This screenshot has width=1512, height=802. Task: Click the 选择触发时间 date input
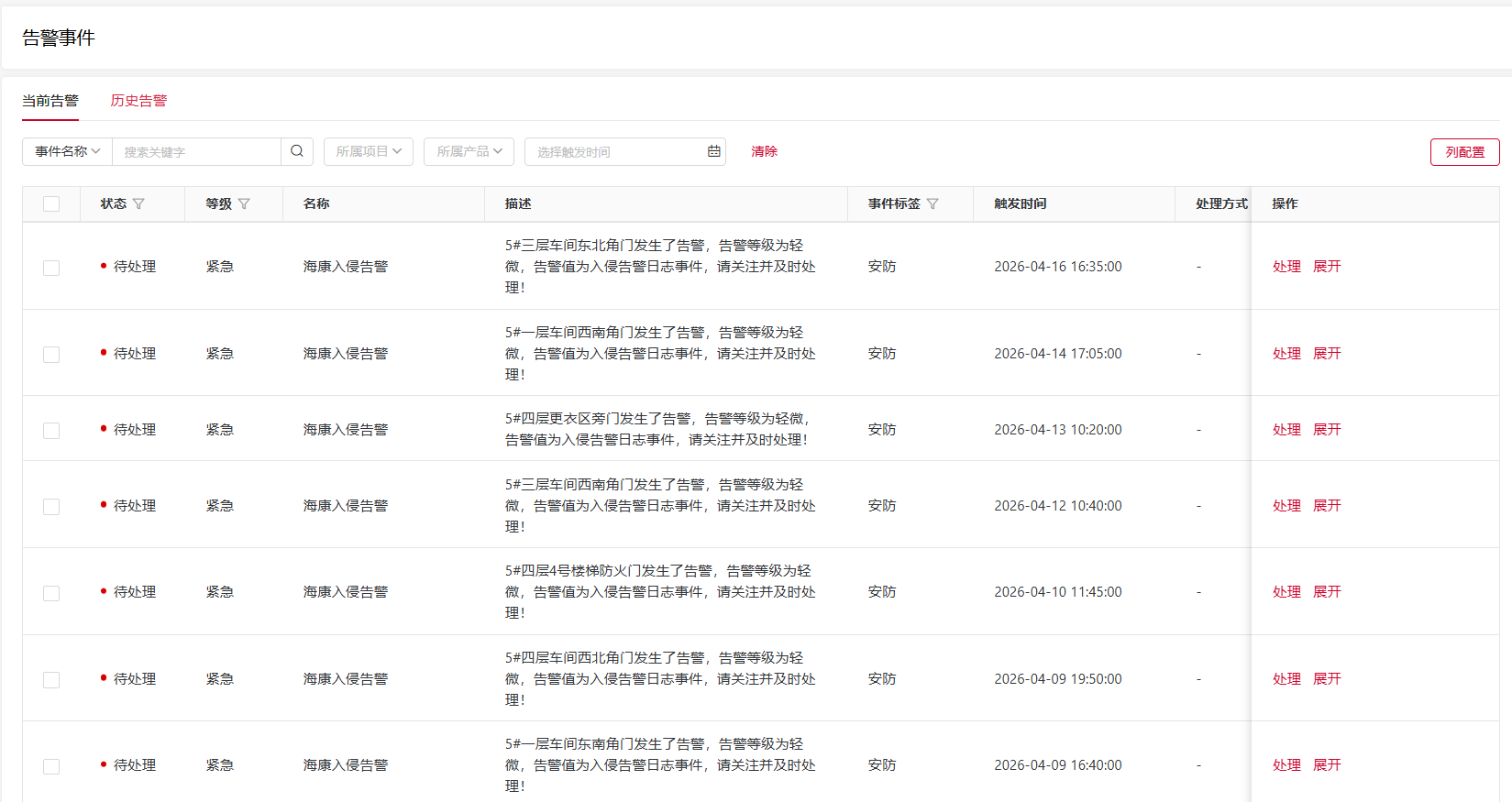point(625,151)
